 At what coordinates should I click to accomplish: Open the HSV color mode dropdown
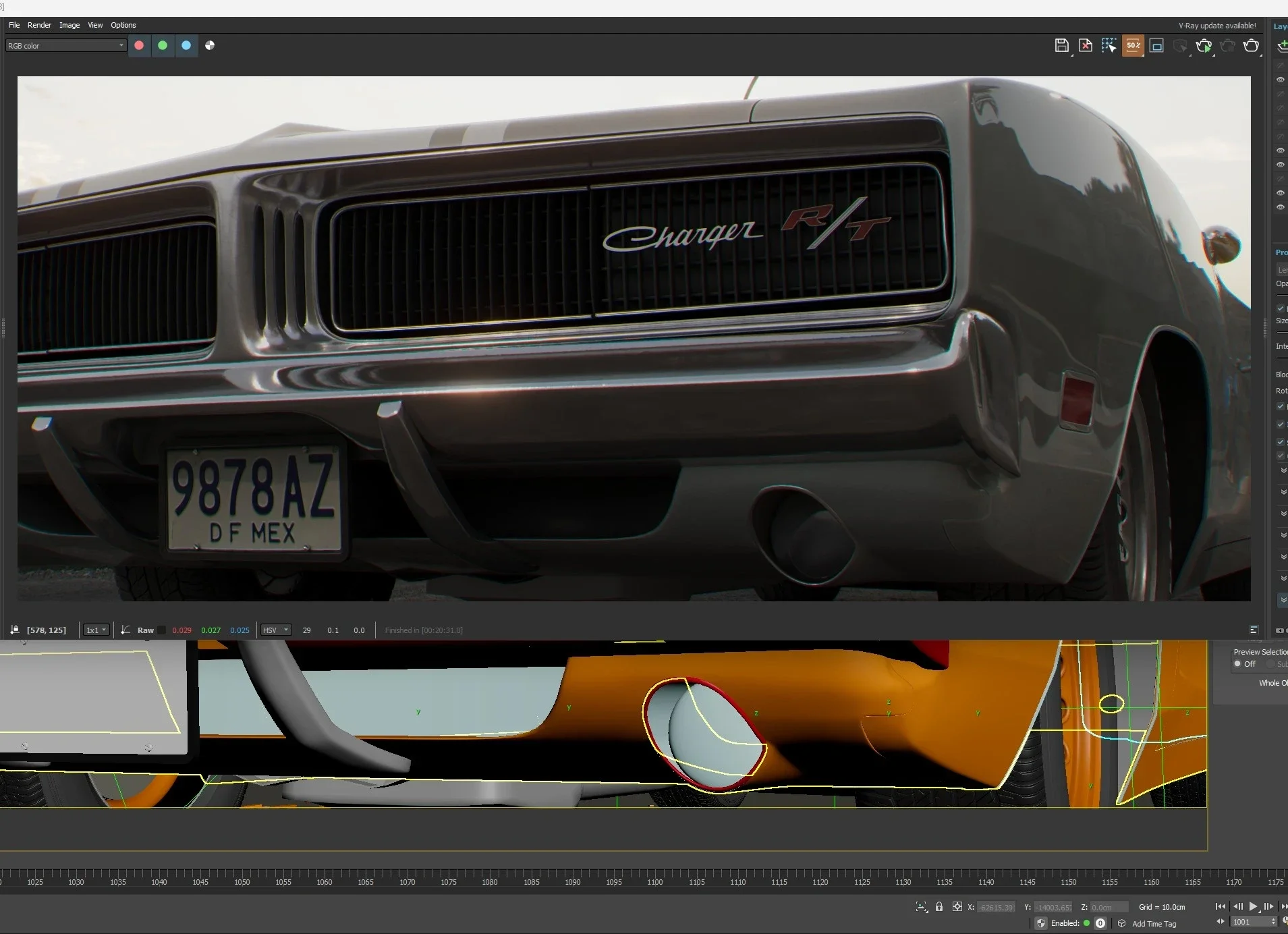[276, 630]
